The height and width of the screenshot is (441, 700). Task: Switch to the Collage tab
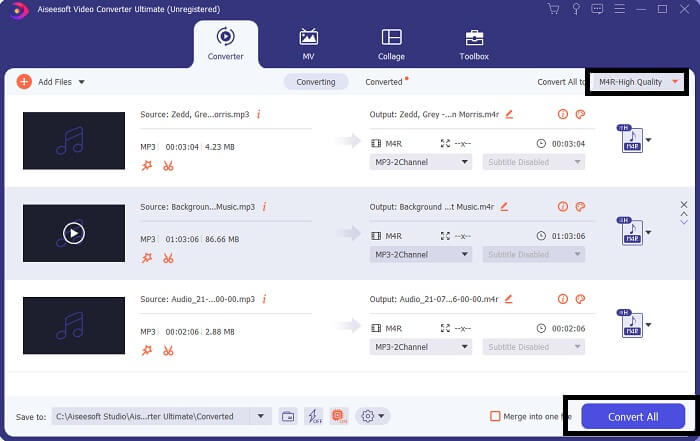392,44
